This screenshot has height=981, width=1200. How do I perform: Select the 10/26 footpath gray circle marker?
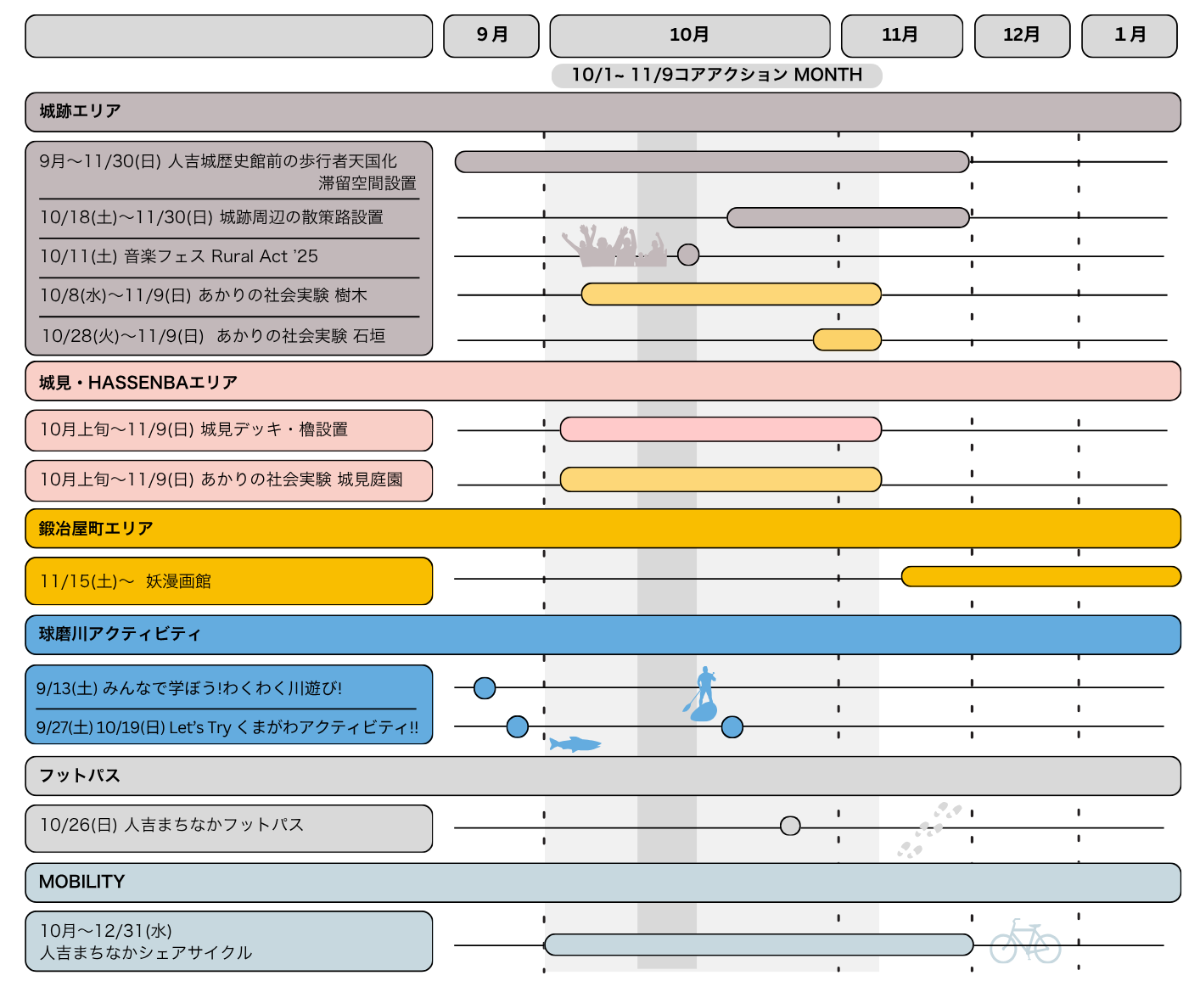790,826
